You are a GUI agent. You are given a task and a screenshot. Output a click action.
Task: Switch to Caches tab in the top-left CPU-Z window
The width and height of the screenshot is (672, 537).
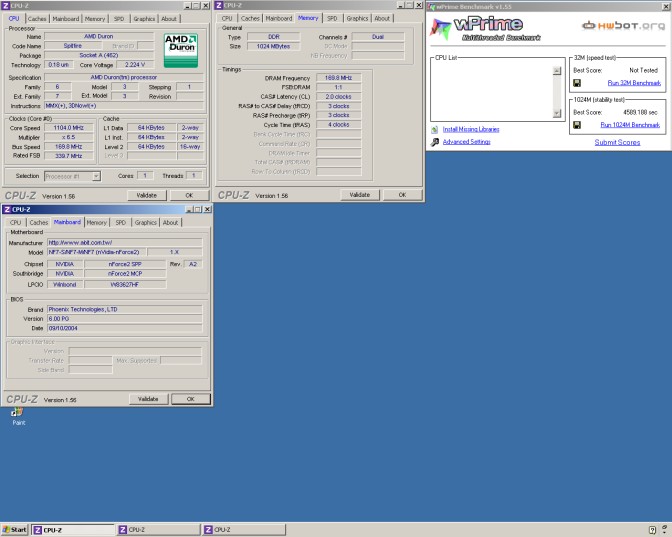coord(37,19)
